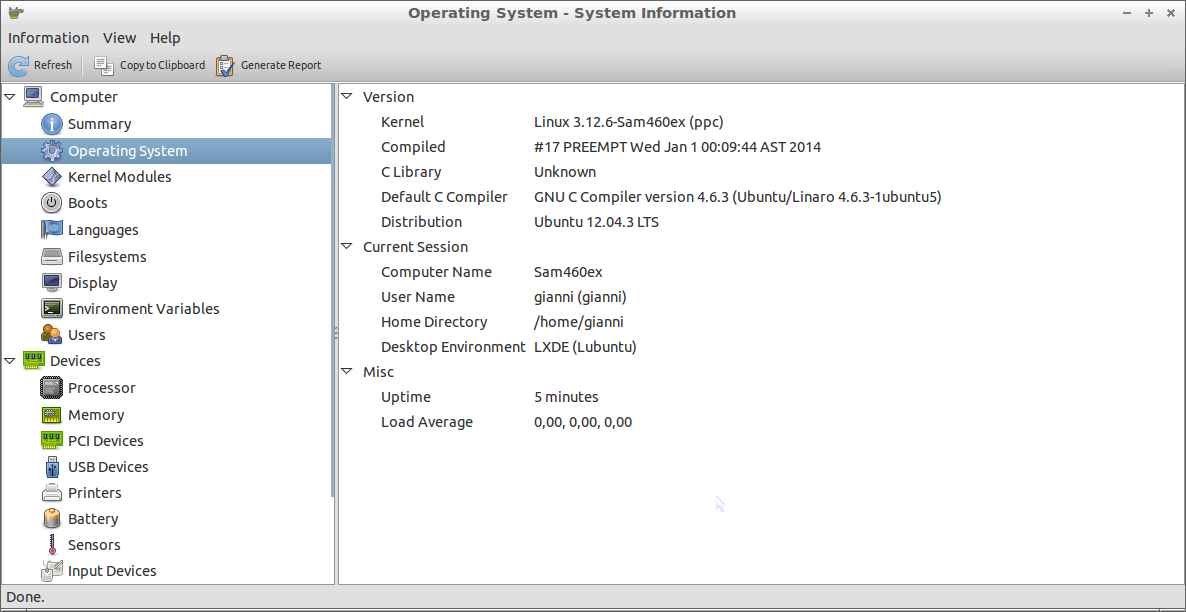Click the Sensors thermometer icon
The height and width of the screenshot is (612, 1186).
coord(52,545)
